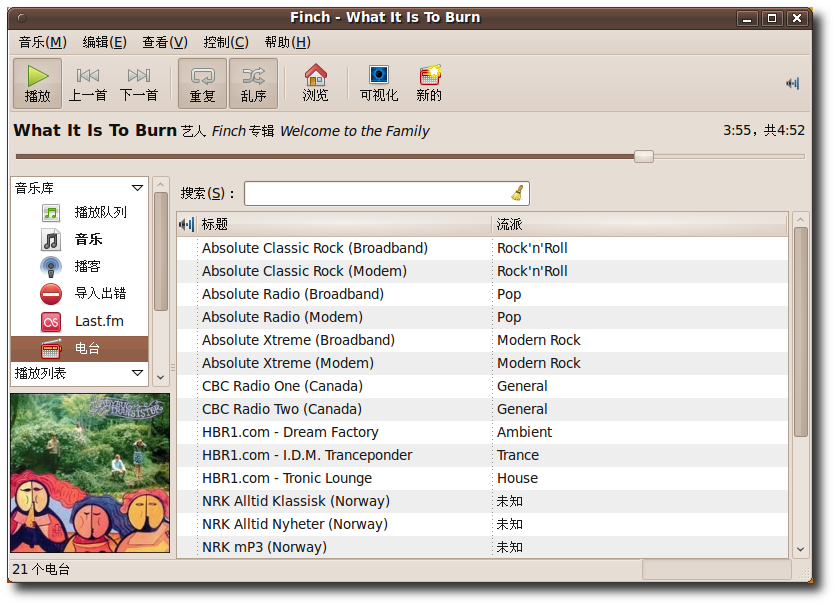
Task: Collapse the 播放列表 section arrow
Action: coord(137,373)
